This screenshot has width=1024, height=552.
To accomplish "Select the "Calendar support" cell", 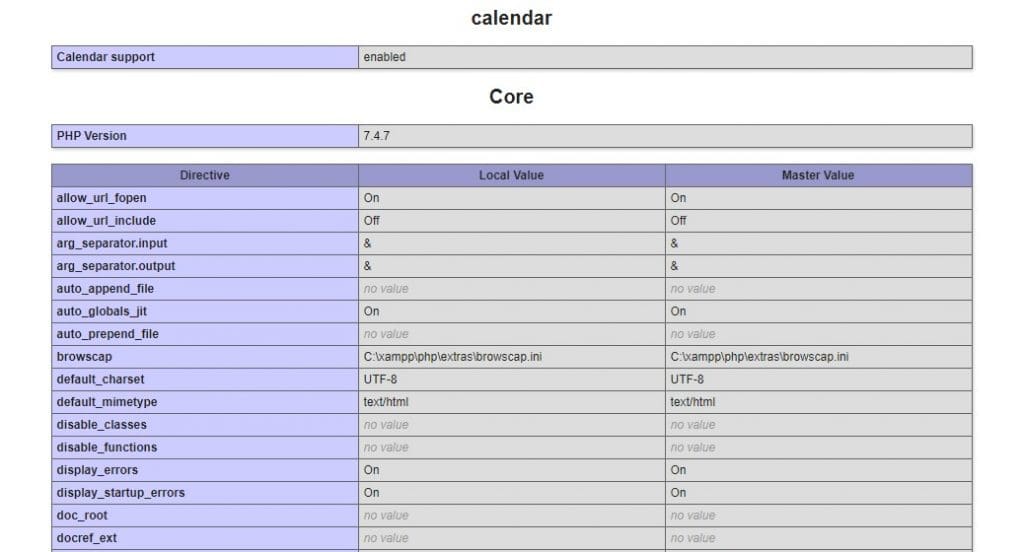I will coord(205,57).
